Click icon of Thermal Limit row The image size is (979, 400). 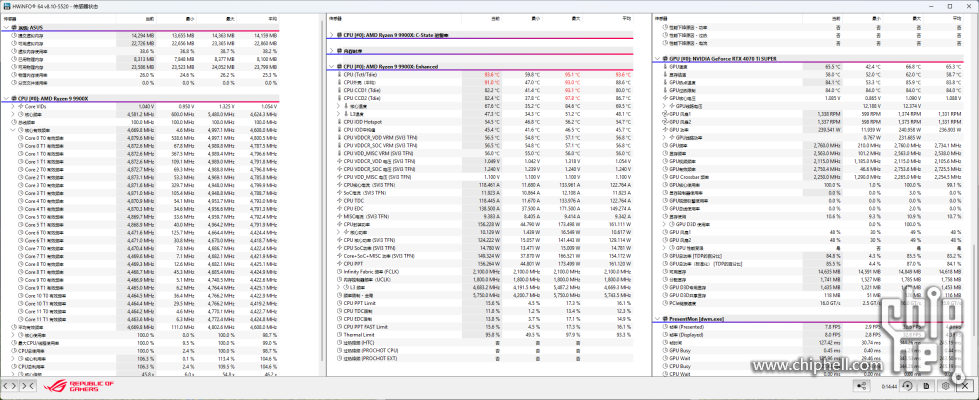click(339, 334)
